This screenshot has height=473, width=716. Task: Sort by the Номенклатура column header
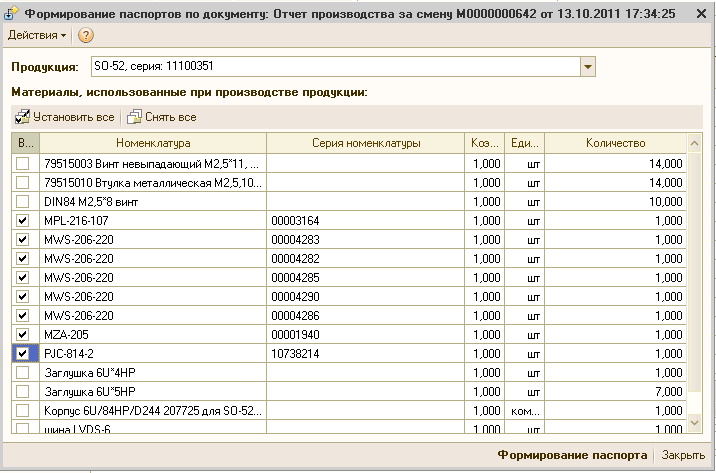[x=153, y=143]
